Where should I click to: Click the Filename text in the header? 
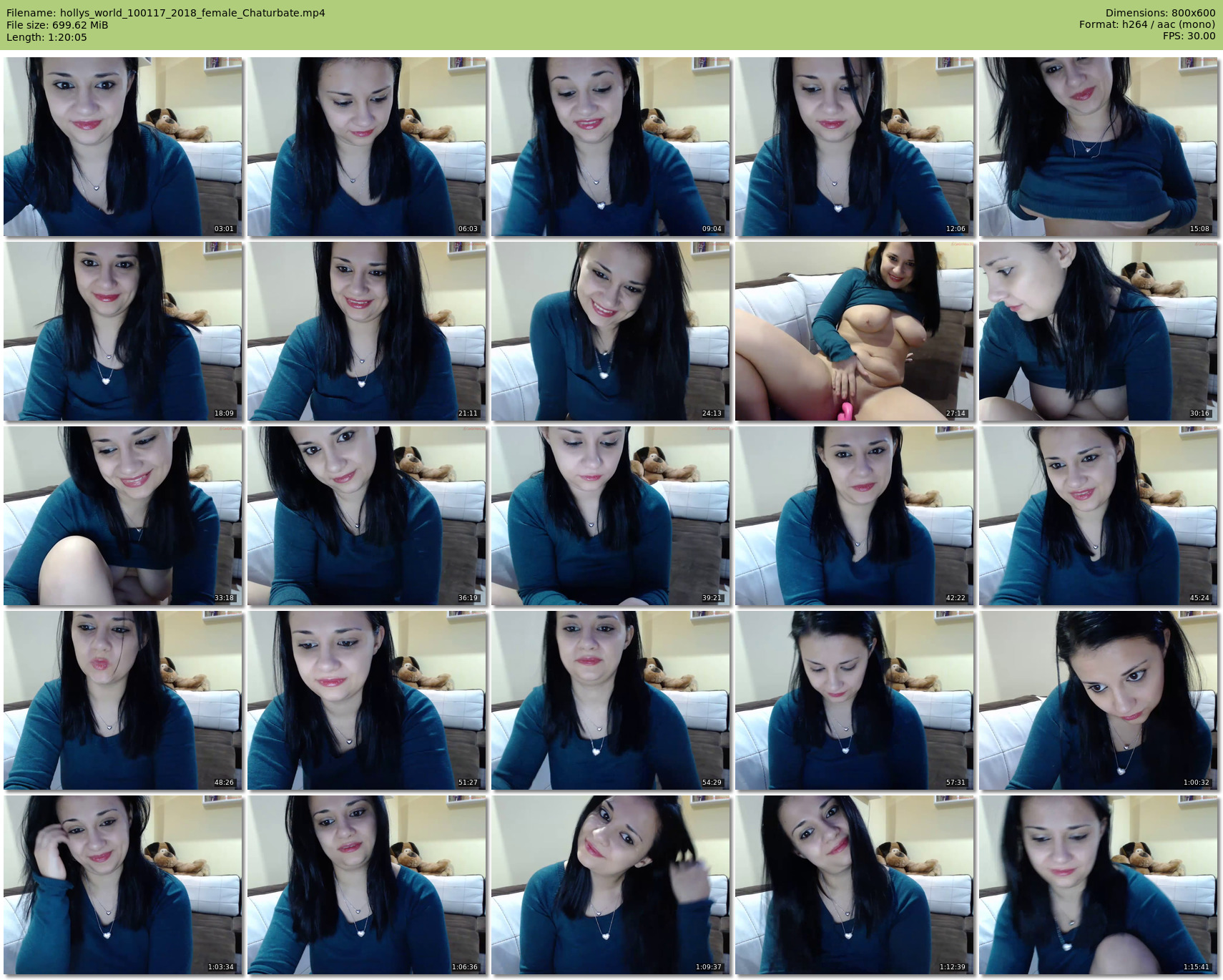pos(166,13)
